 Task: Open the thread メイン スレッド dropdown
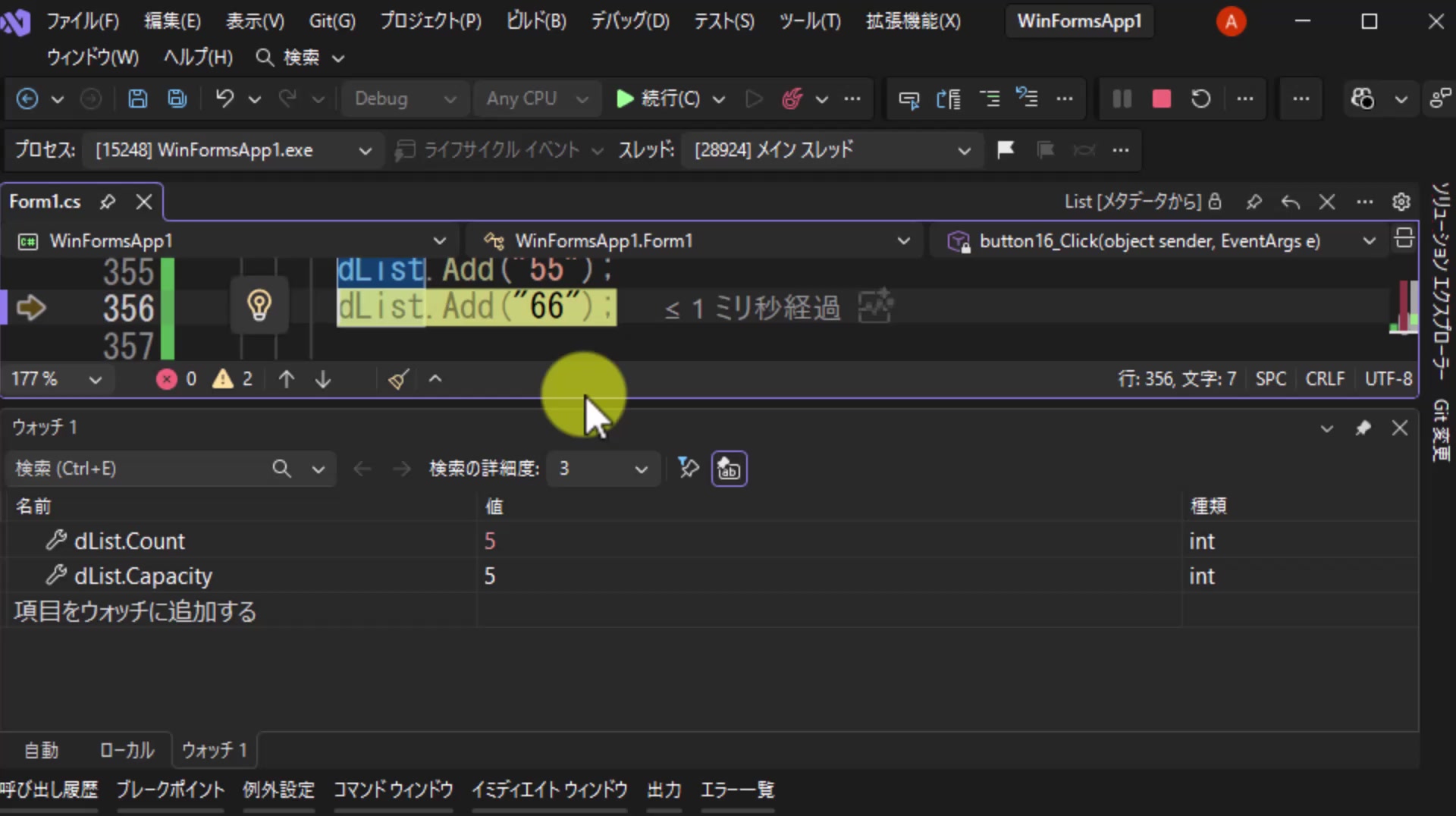(x=831, y=150)
